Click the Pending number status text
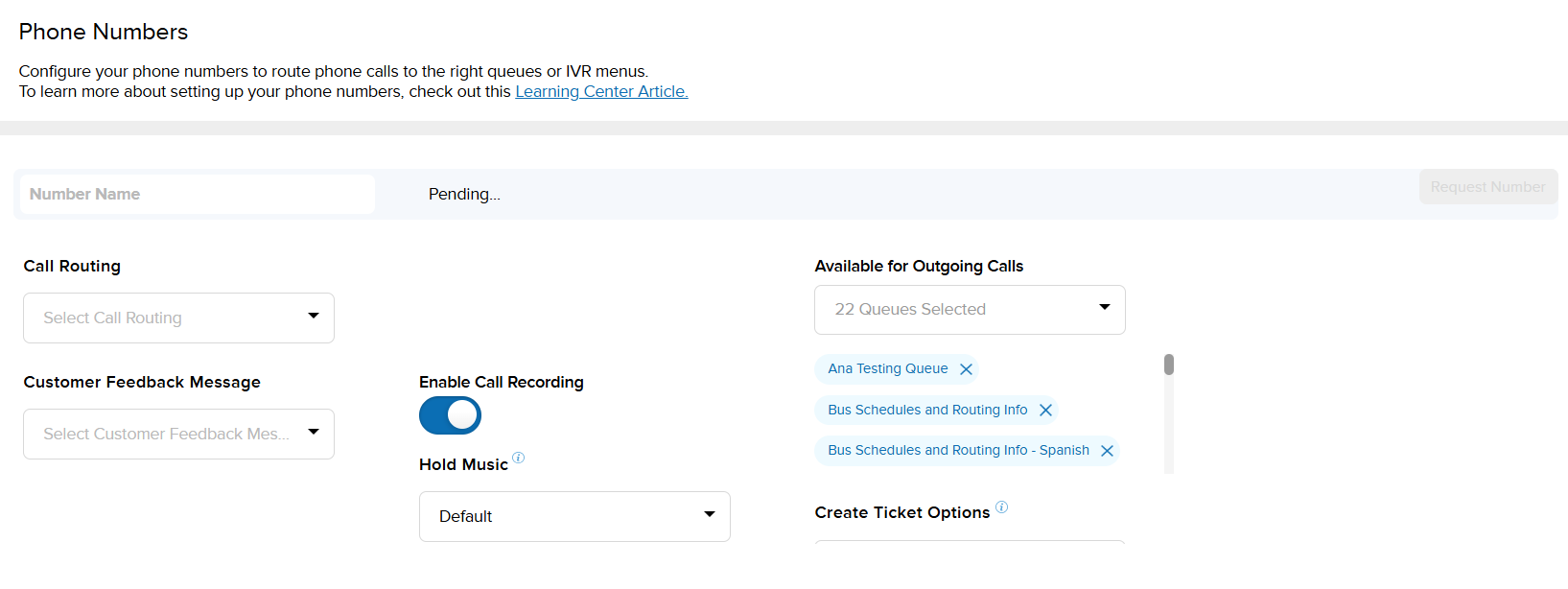 (464, 194)
